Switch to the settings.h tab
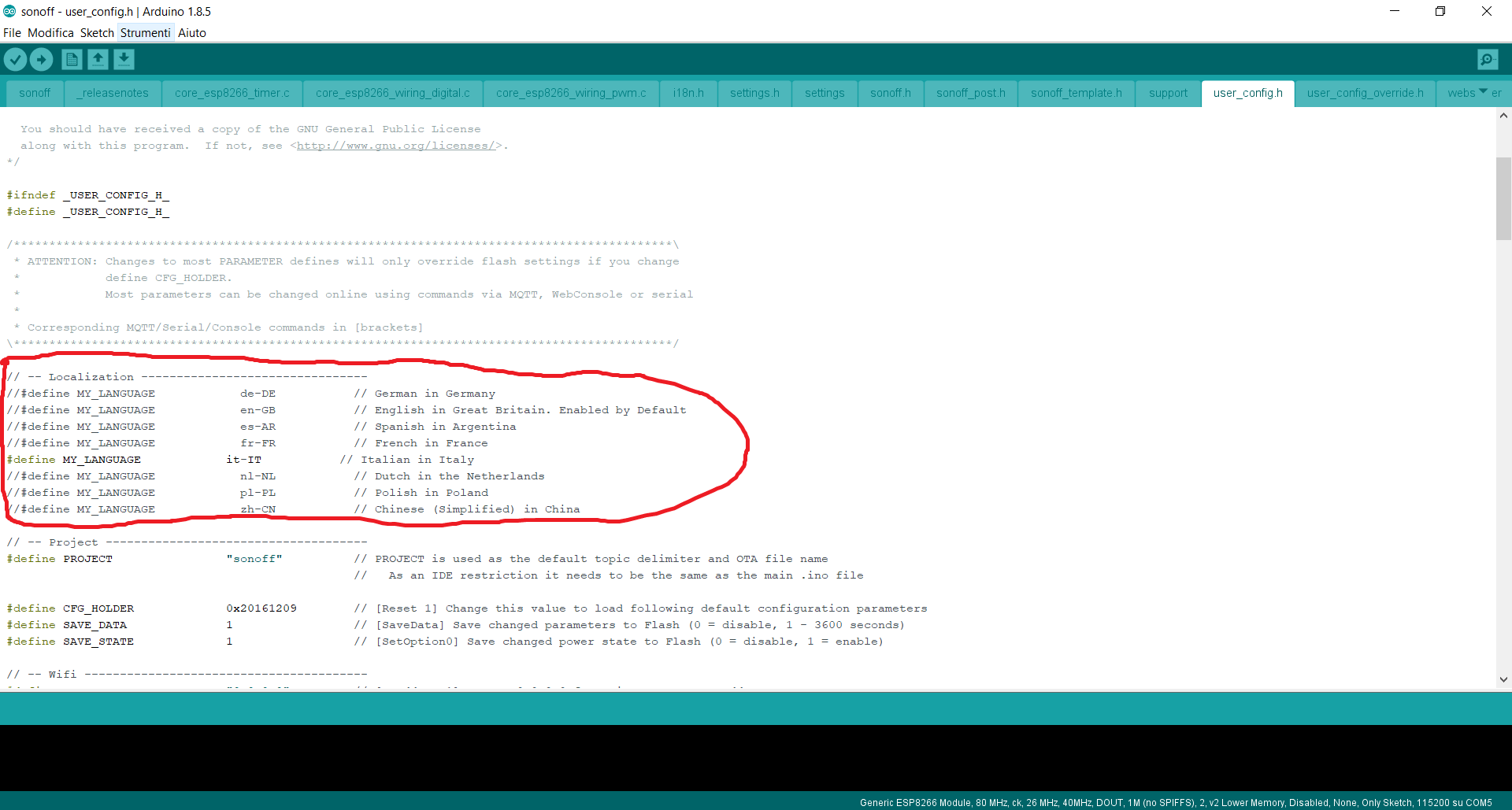This screenshot has height=810, width=1512. point(754,93)
